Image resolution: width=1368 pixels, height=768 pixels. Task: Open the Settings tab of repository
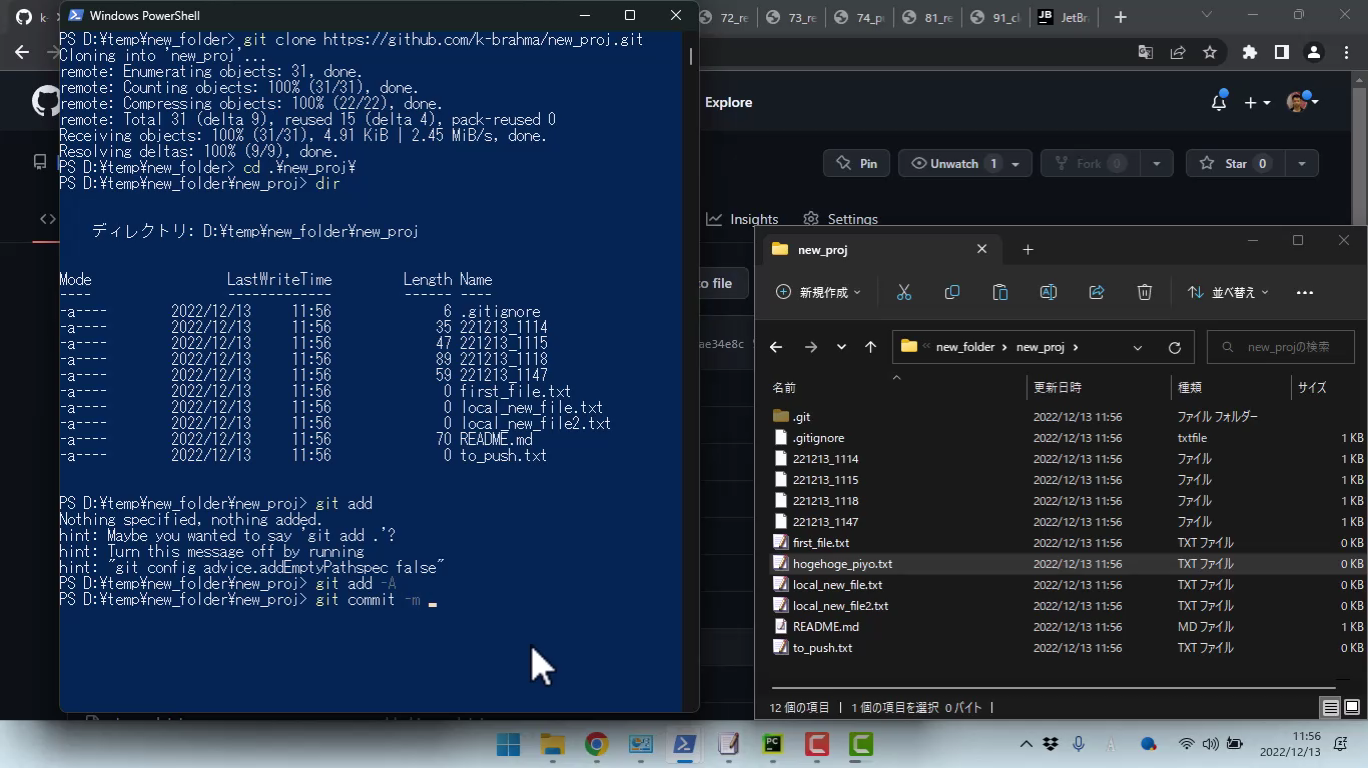pyautogui.click(x=841, y=219)
